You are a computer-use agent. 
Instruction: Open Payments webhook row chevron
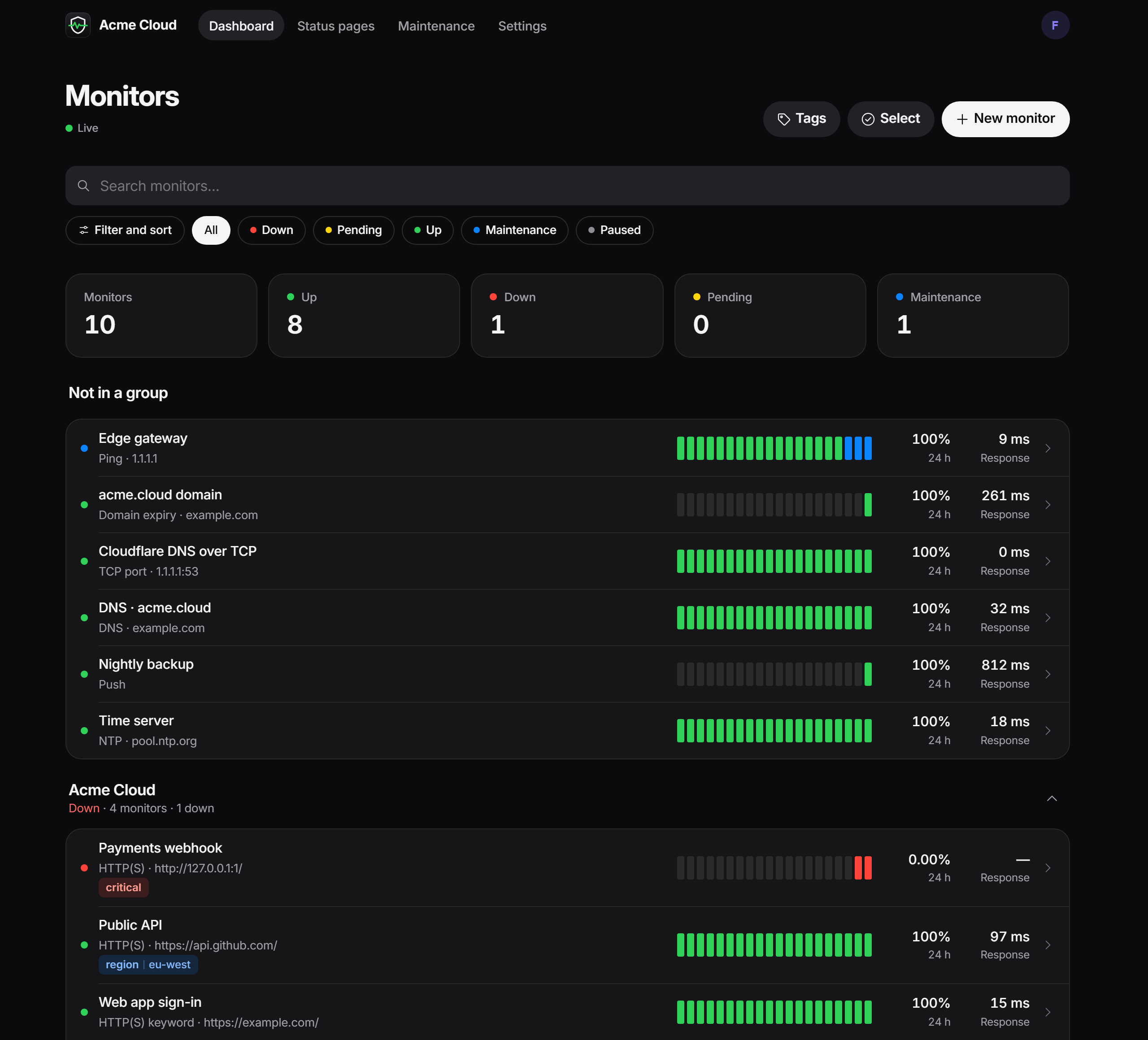[x=1047, y=867]
